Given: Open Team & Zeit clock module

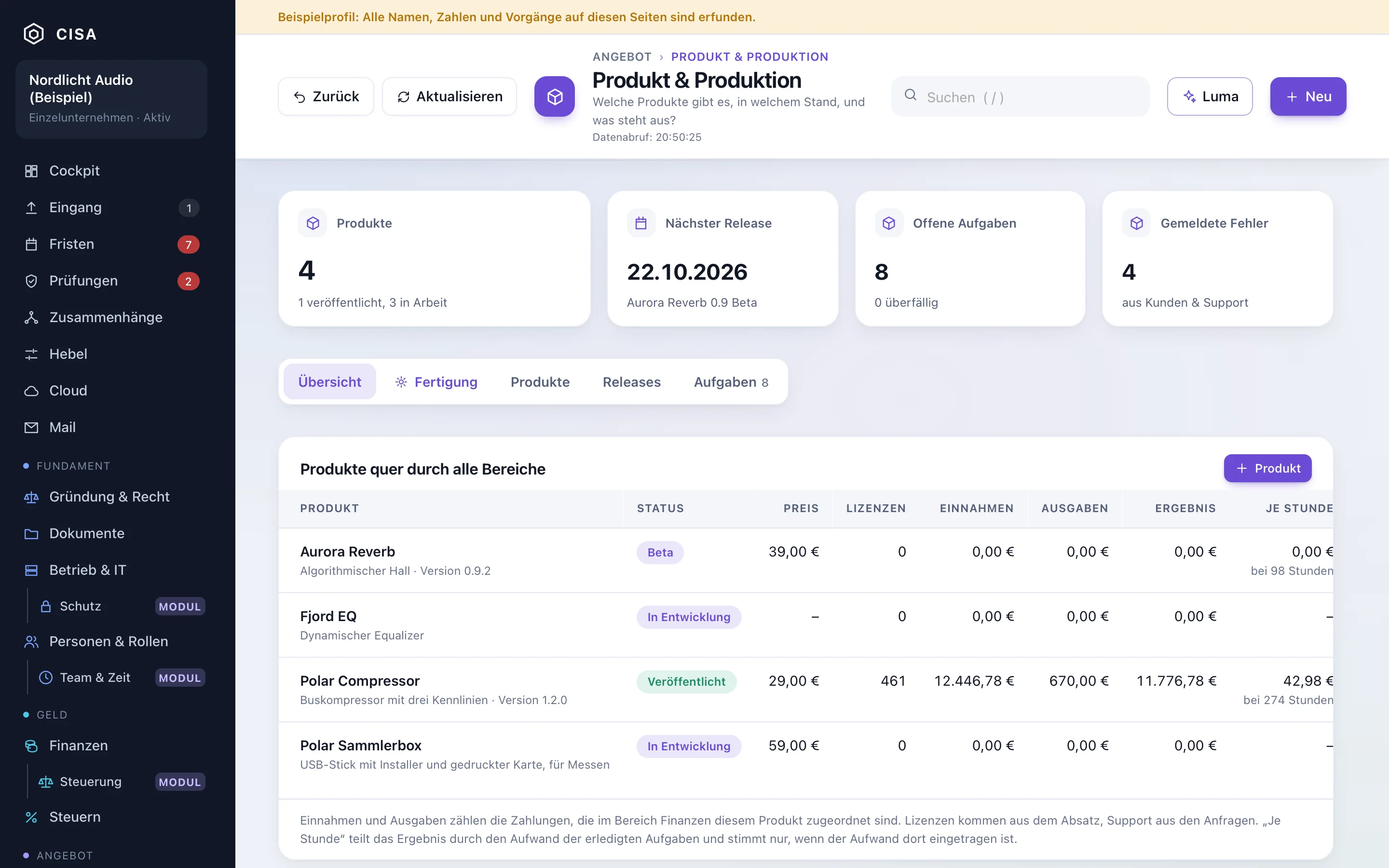Looking at the screenshot, I should 121,678.
